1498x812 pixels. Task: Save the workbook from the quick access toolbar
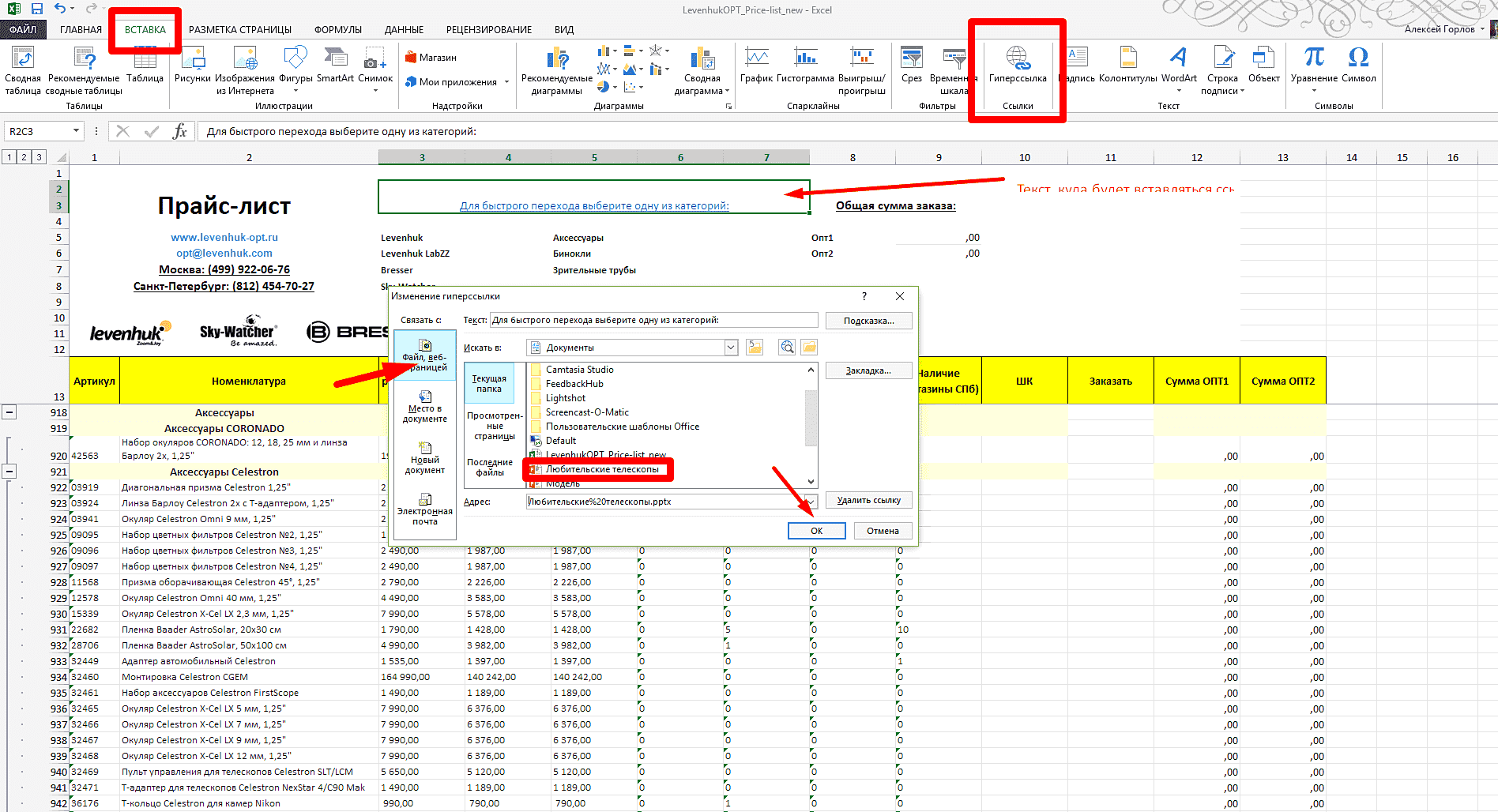click(37, 9)
